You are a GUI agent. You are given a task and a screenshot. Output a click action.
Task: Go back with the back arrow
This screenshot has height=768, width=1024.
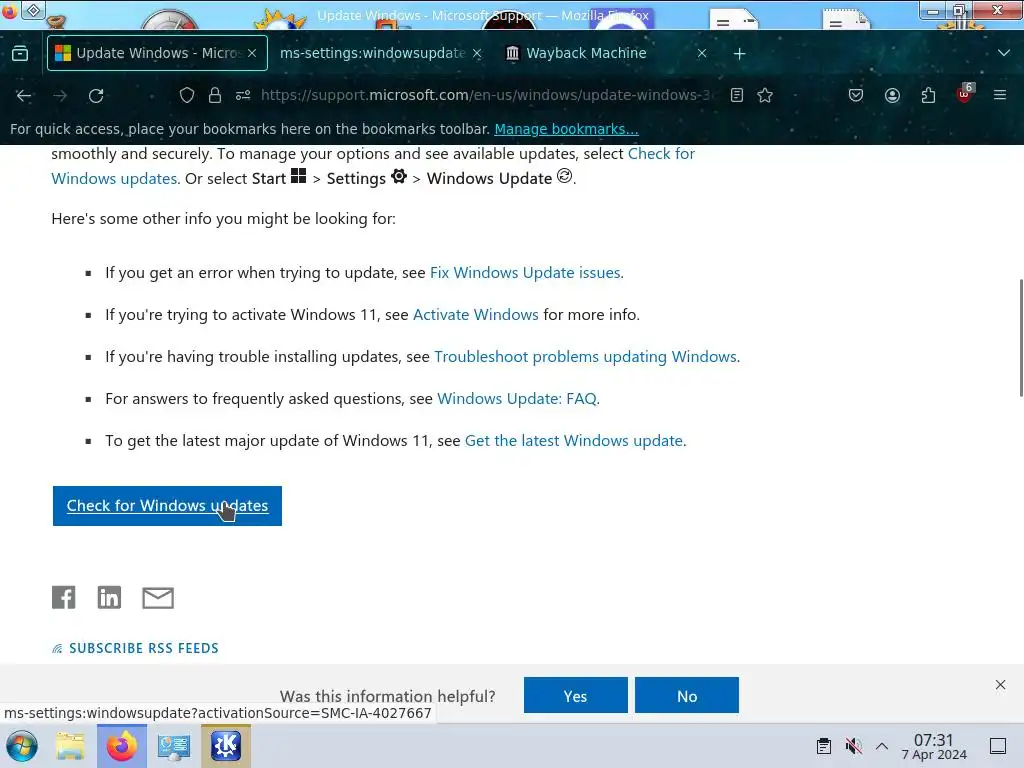click(24, 96)
